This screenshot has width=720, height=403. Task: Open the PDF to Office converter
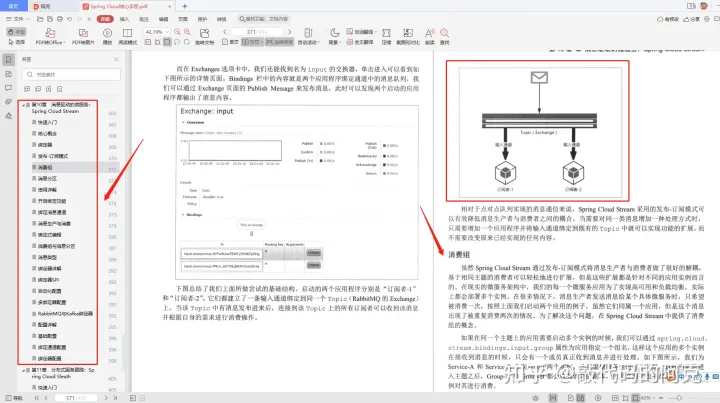point(50,36)
